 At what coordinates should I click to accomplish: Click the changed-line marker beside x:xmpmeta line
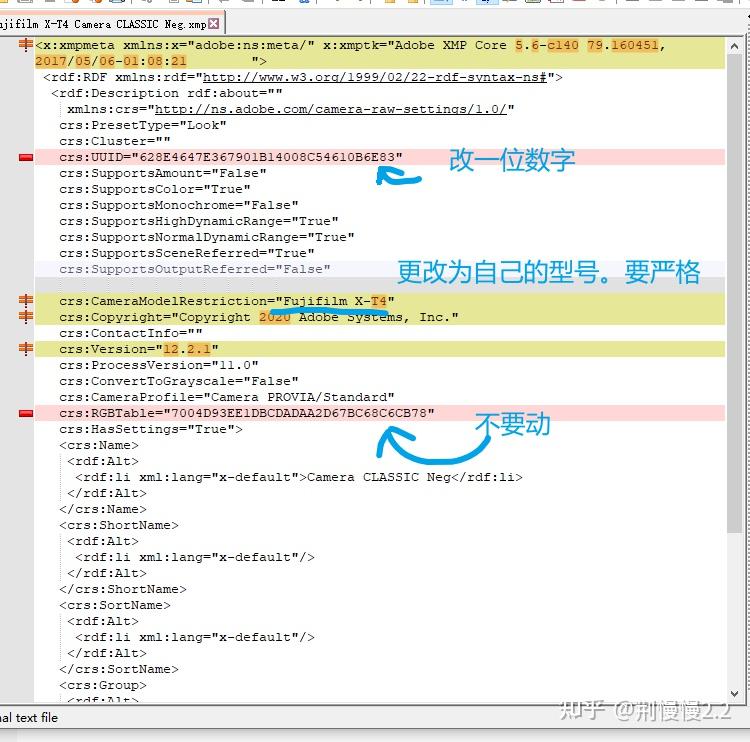[x=25, y=45]
